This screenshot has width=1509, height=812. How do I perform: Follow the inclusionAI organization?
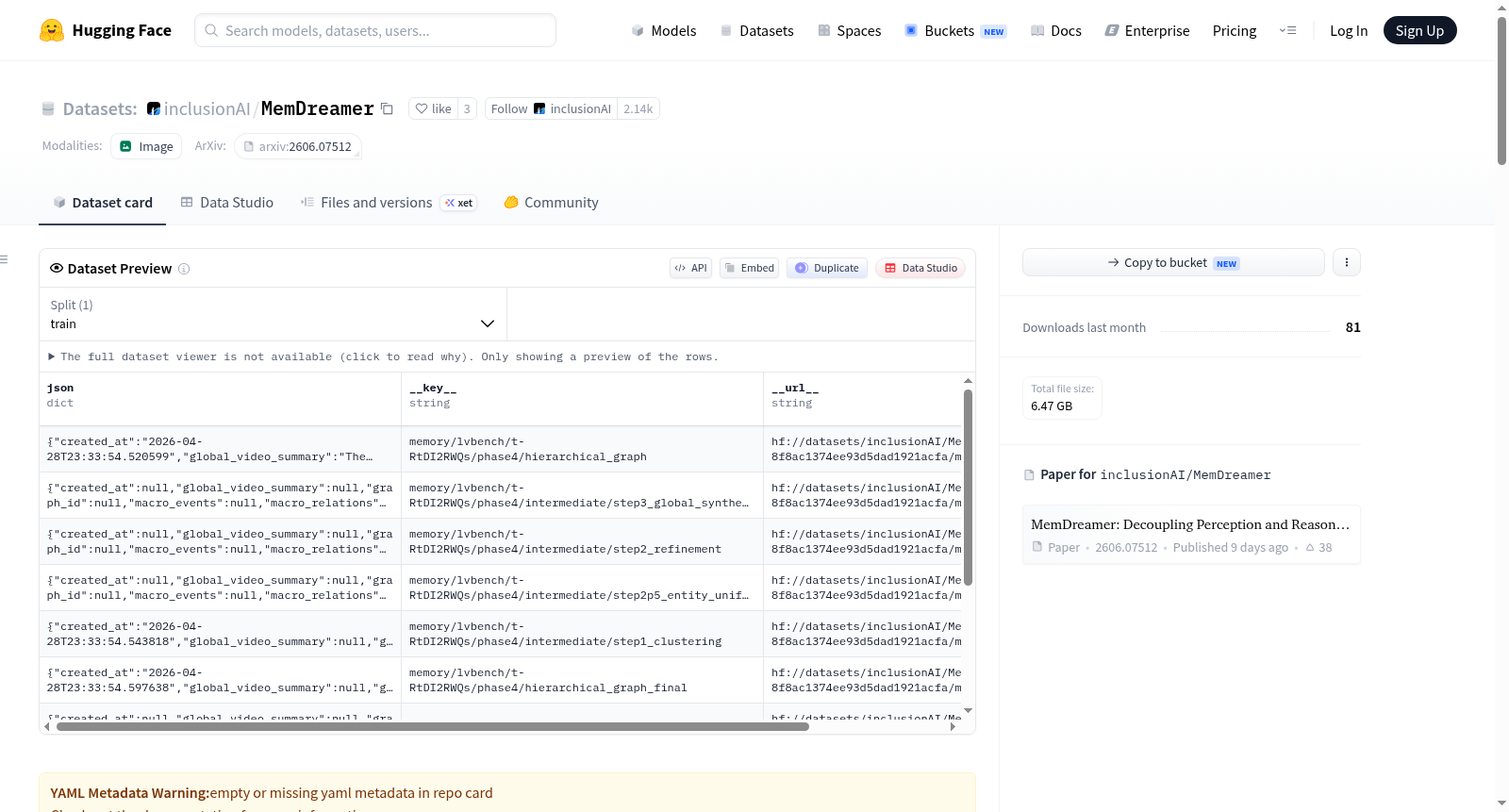pos(551,108)
